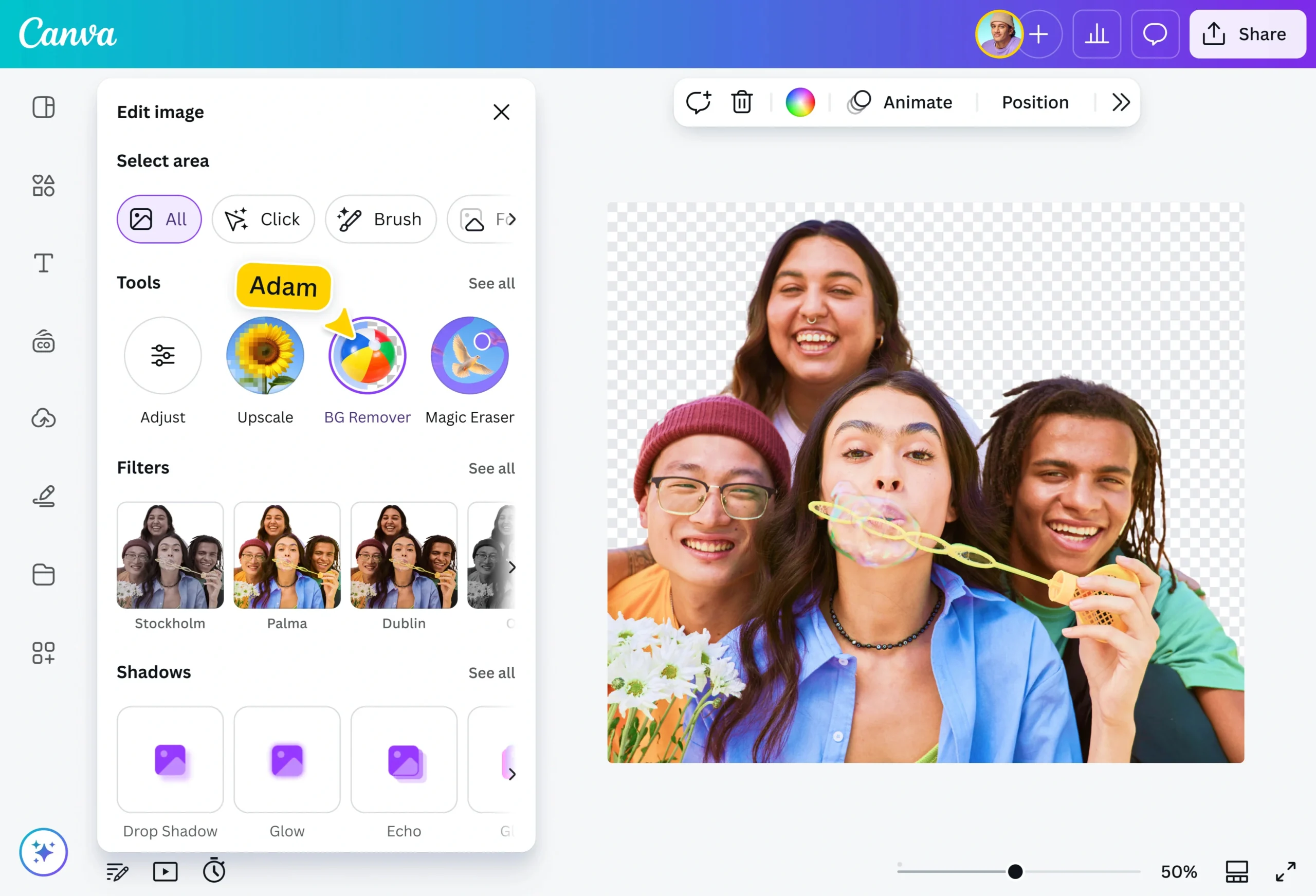The width and height of the screenshot is (1316, 896).
Task: Click the zoom slider handle
Action: point(1015,872)
